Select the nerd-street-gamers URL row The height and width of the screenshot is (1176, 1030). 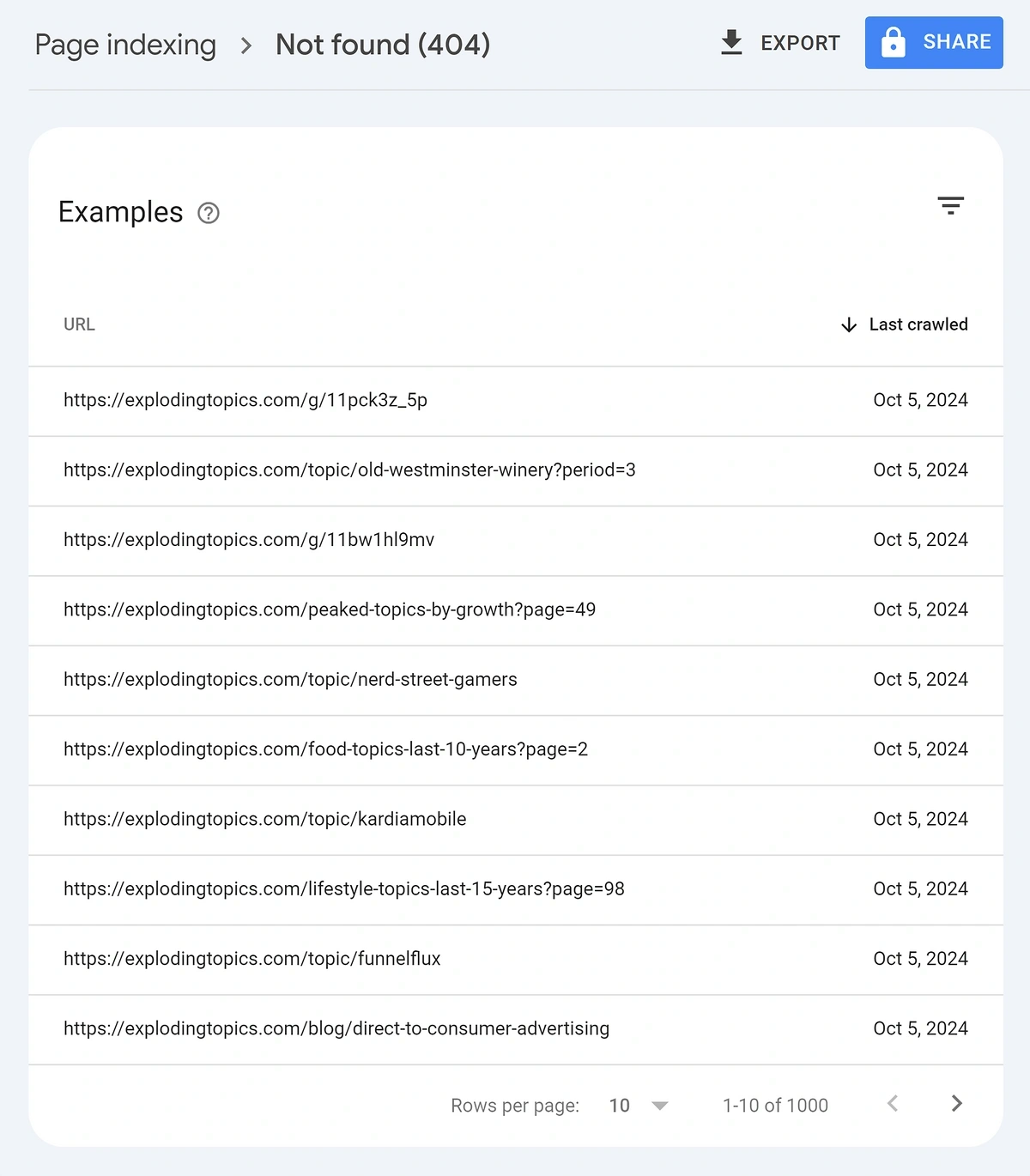coord(516,681)
